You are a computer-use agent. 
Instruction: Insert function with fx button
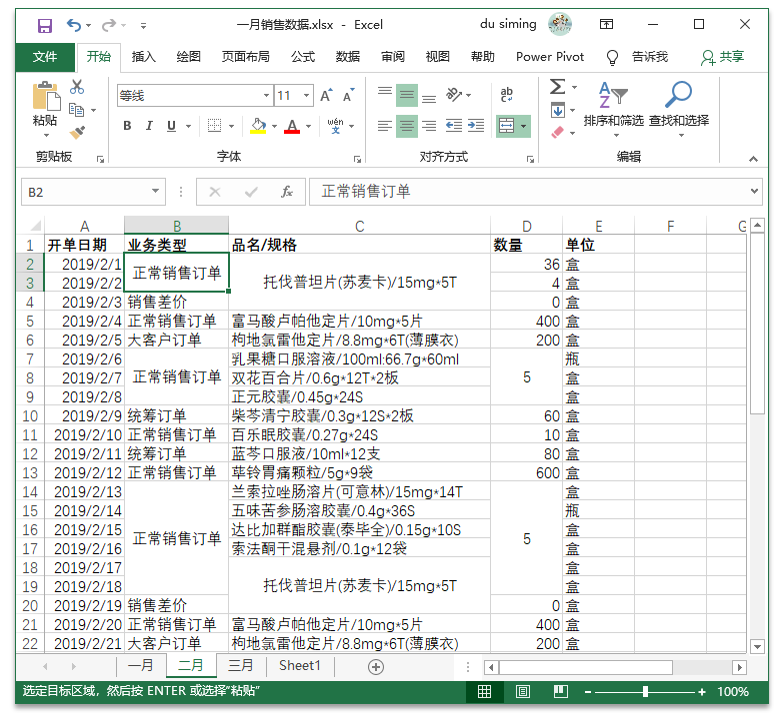click(x=287, y=192)
